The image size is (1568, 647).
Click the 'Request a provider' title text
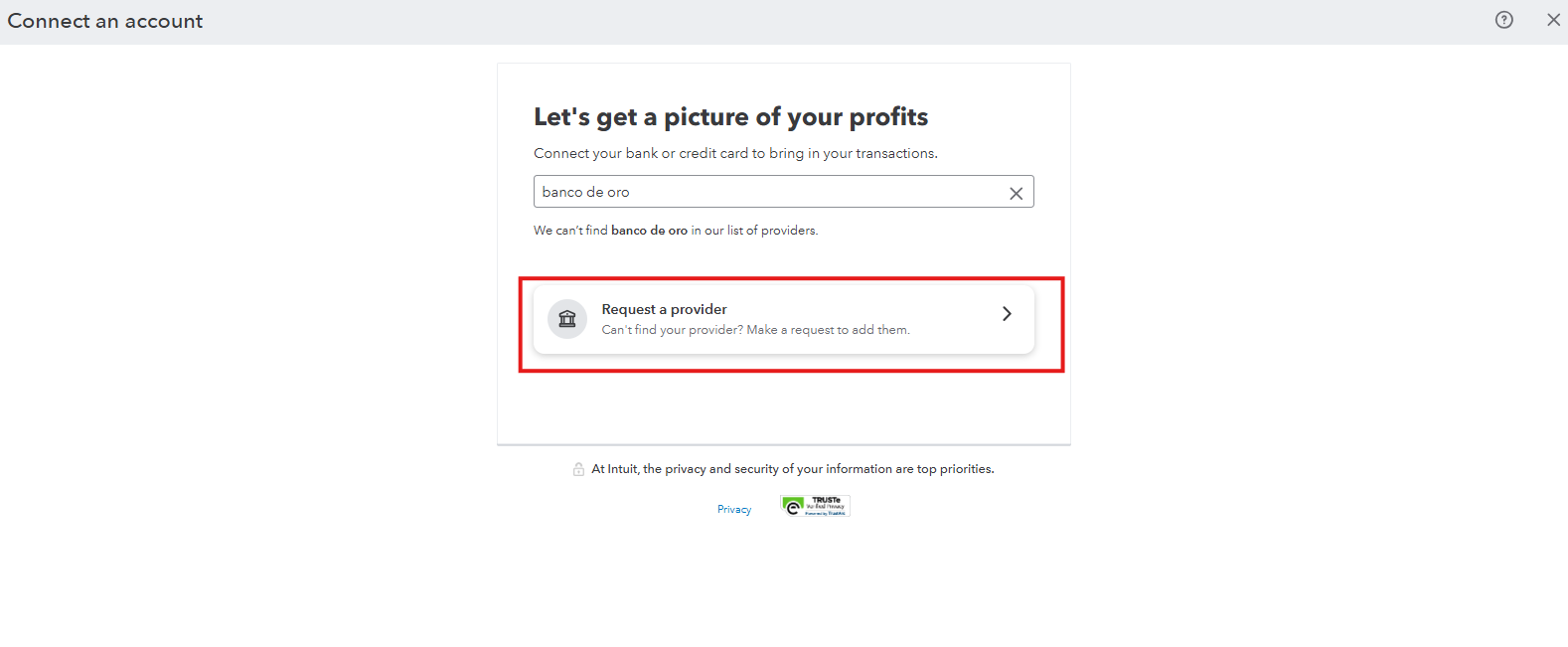tap(664, 309)
